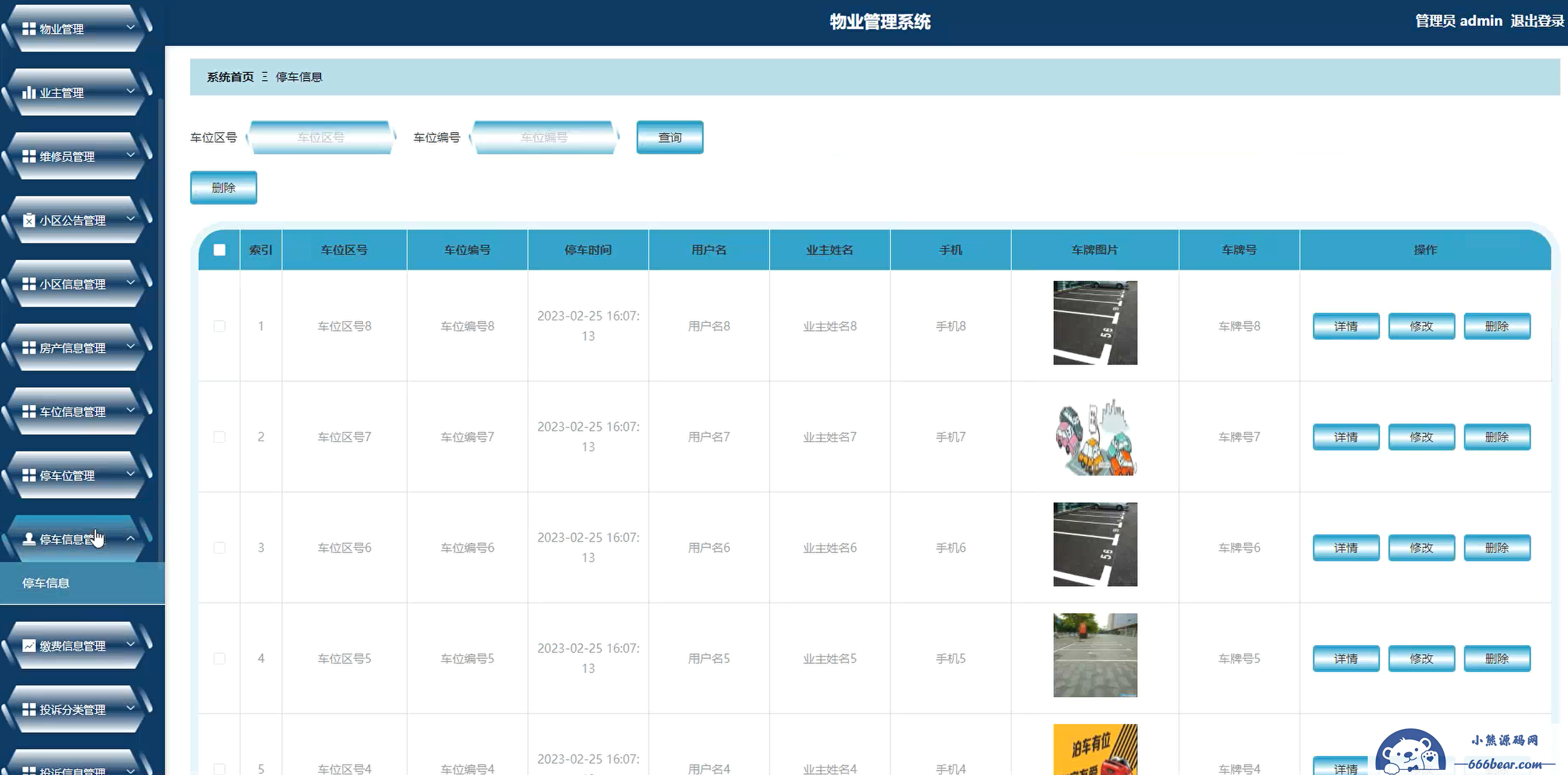This screenshot has height=775, width=1568.
Task: Click the grid icon beside 车位信息管理
Action: (x=29, y=411)
